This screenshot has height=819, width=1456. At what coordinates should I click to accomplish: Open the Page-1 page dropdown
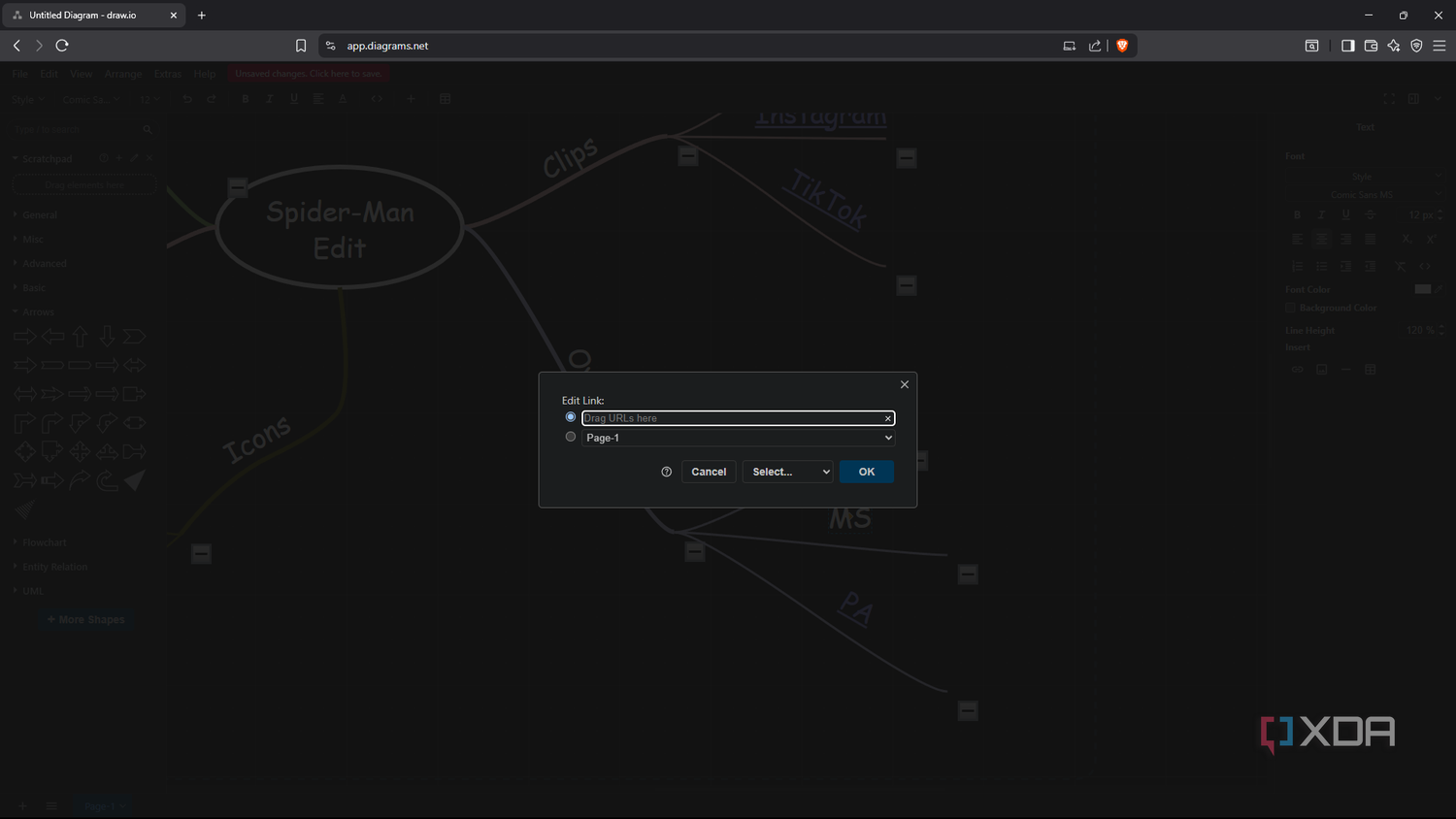pyautogui.click(x=738, y=438)
